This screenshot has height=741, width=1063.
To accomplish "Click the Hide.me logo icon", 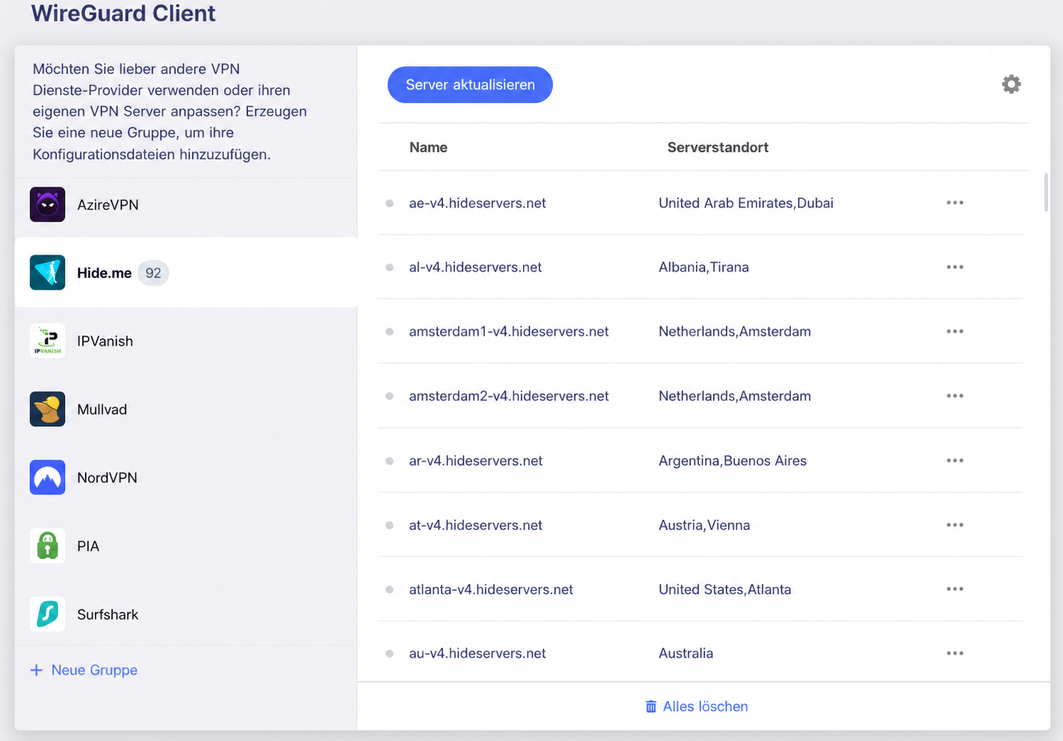I will click(x=47, y=273).
